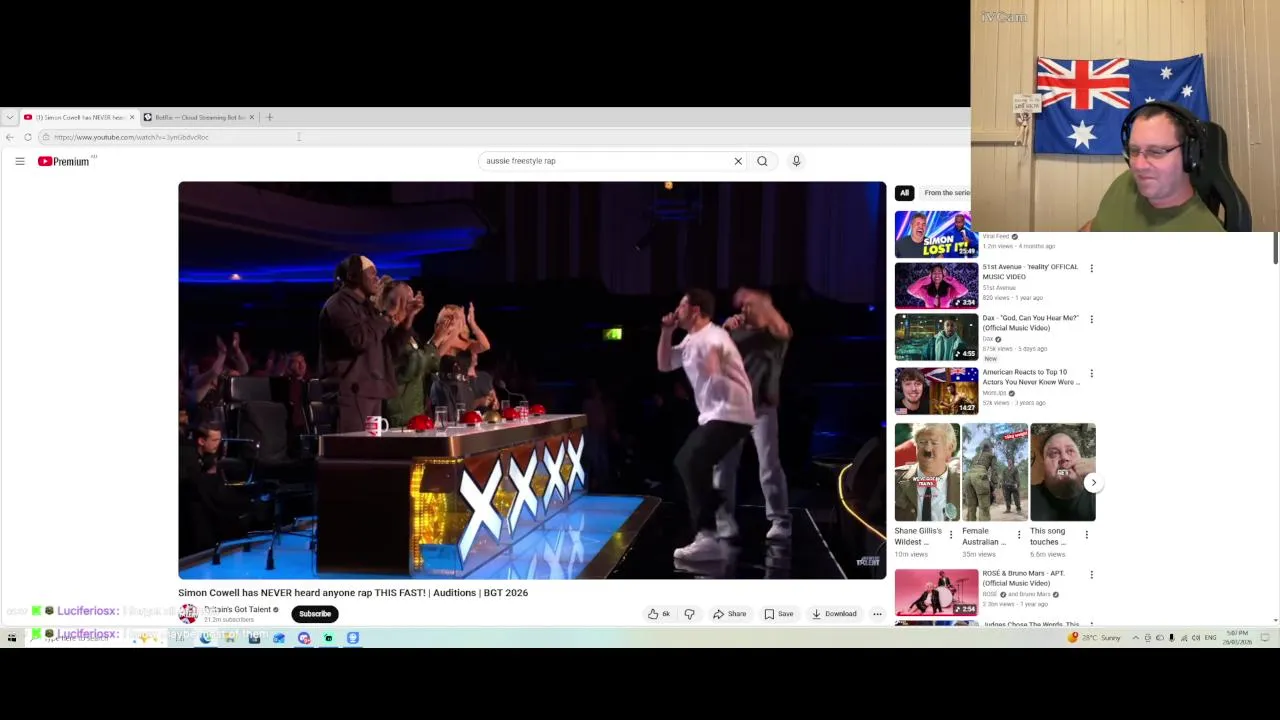Go back in the browser
The width and height of the screenshot is (1280, 720).
pyautogui.click(x=10, y=137)
